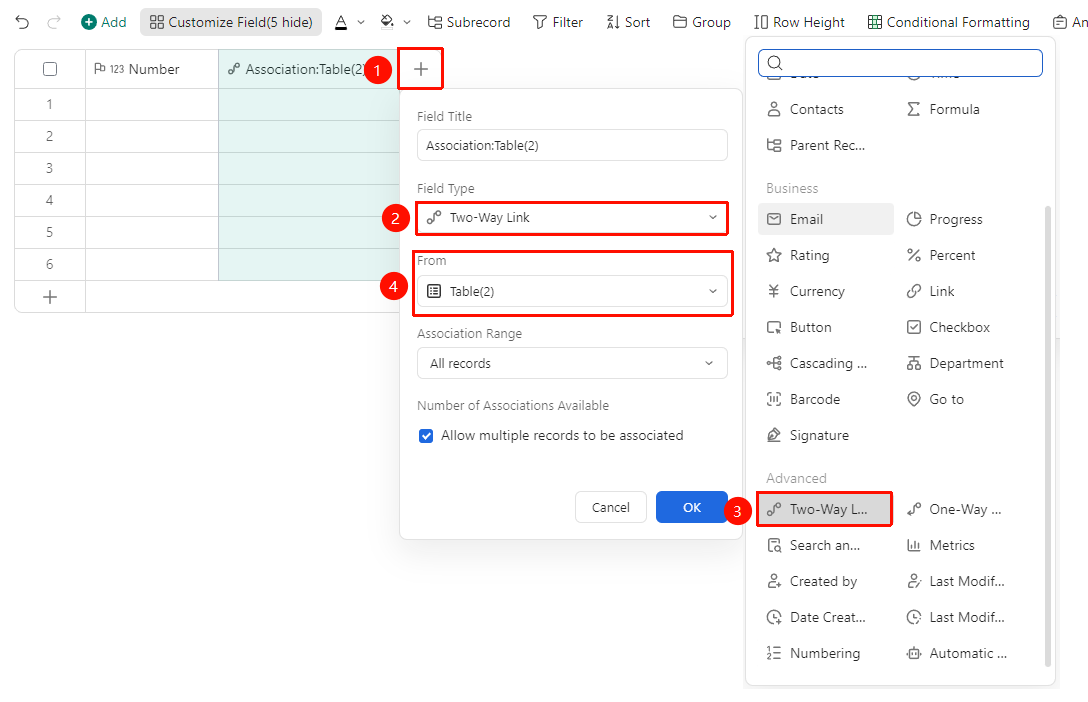1088x702 pixels.
Task: Click the field type search box
Action: click(900, 63)
